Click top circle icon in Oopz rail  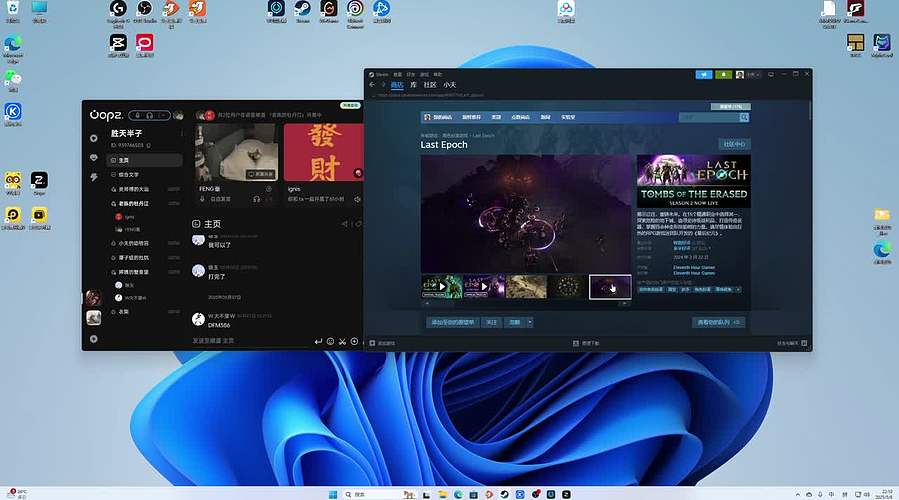93,138
